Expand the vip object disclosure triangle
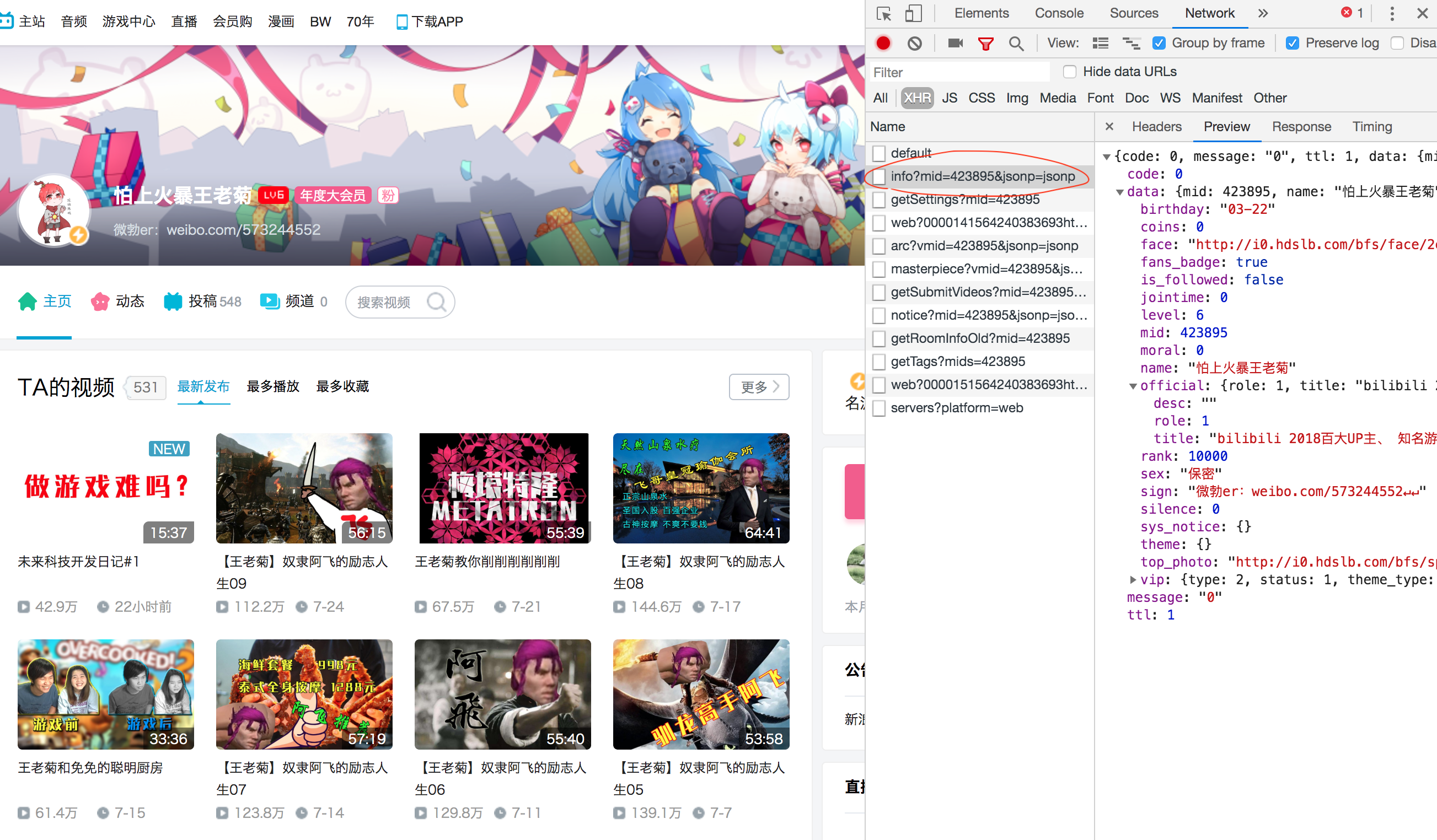The width and height of the screenshot is (1437, 840). tap(1132, 579)
